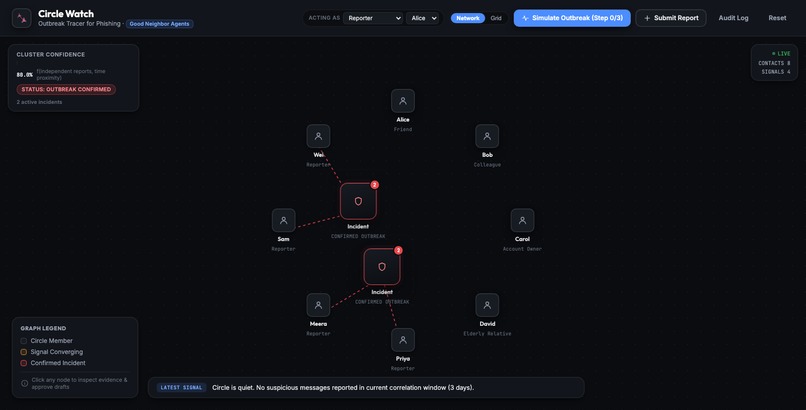806x410 pixels.
Task: Click the Reset button
Action: pos(777,18)
